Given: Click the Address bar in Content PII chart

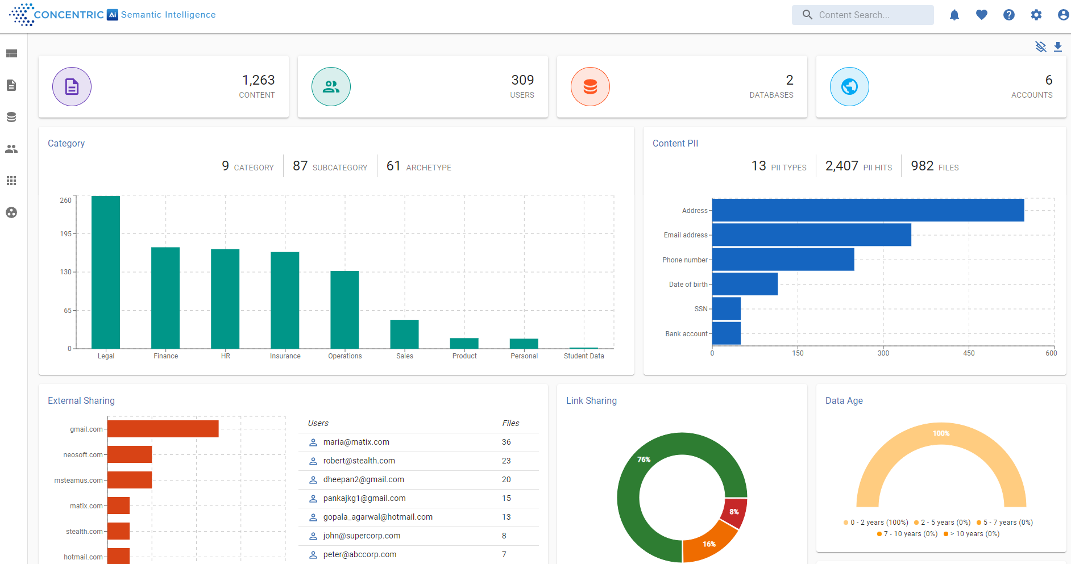Looking at the screenshot, I should 867,210.
